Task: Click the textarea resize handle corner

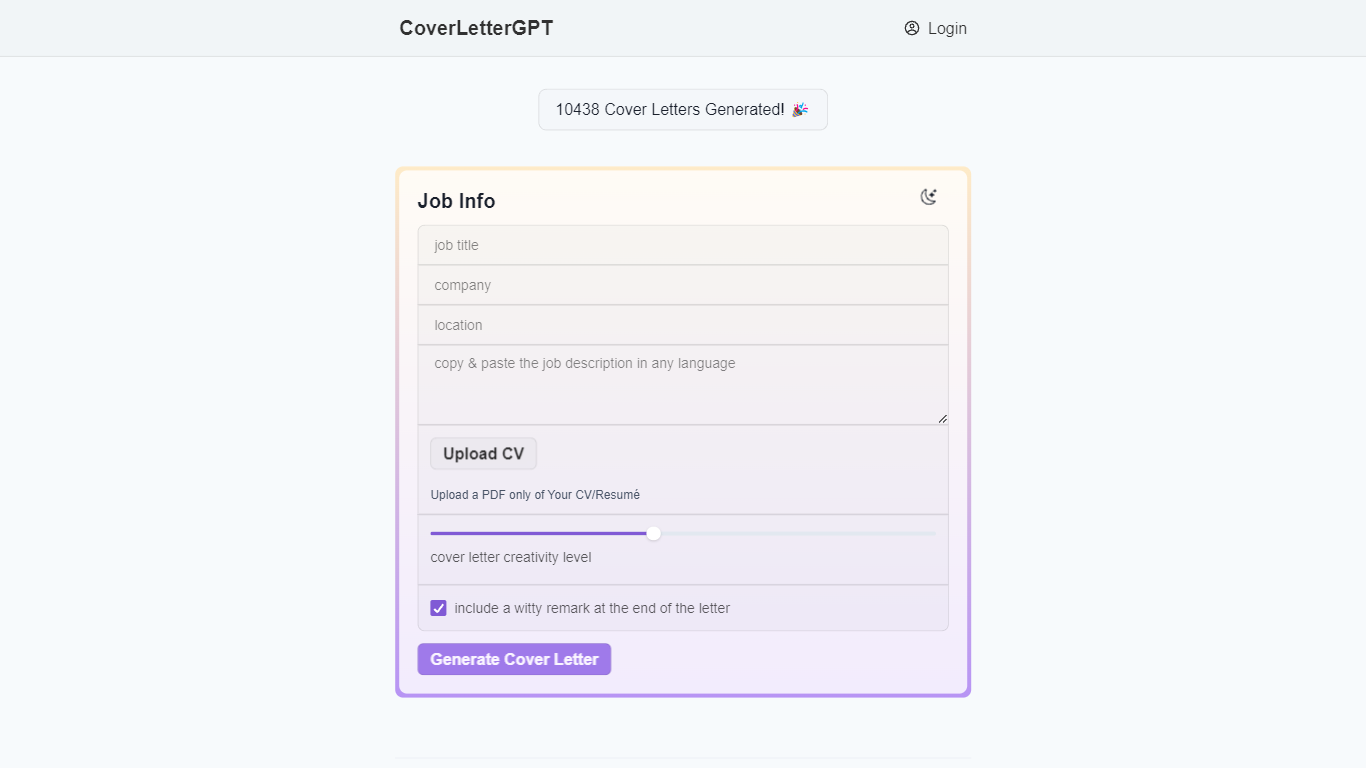Action: coord(942,419)
